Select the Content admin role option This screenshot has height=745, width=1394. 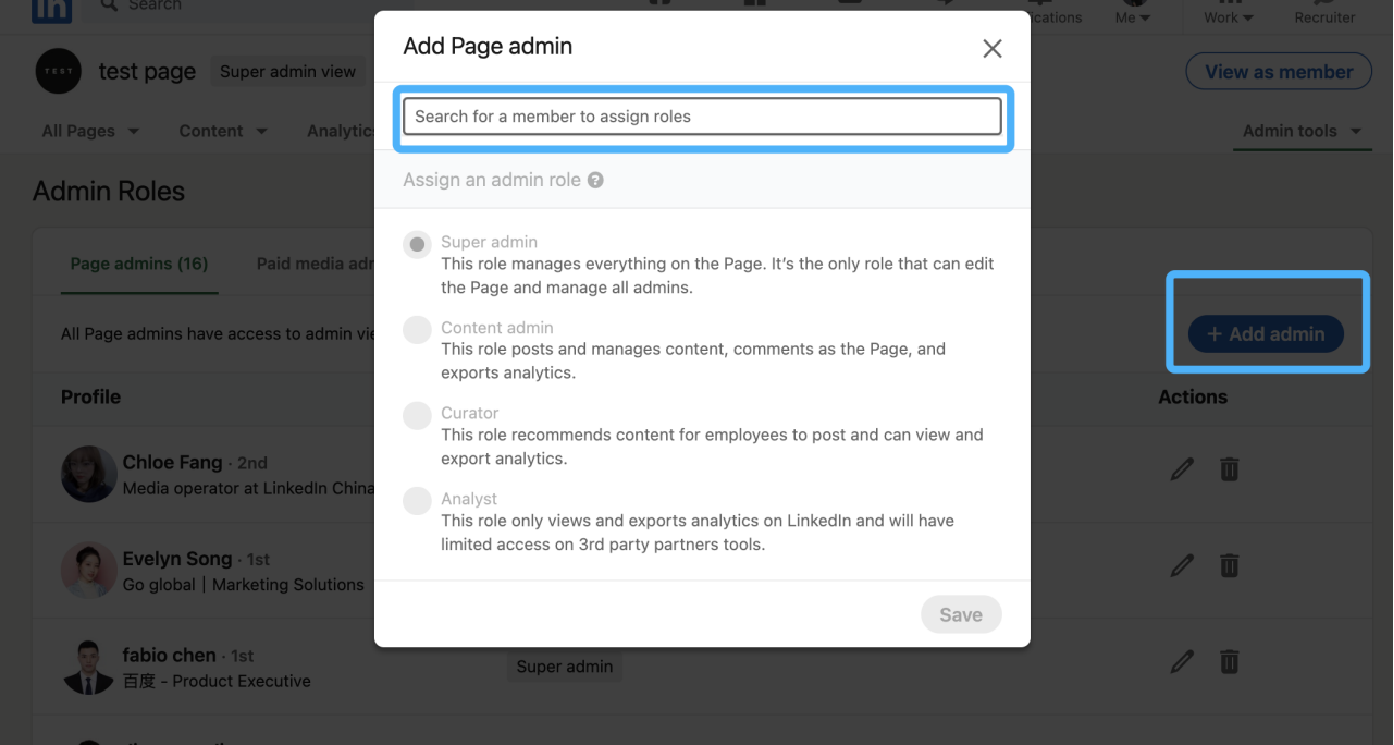[417, 329]
